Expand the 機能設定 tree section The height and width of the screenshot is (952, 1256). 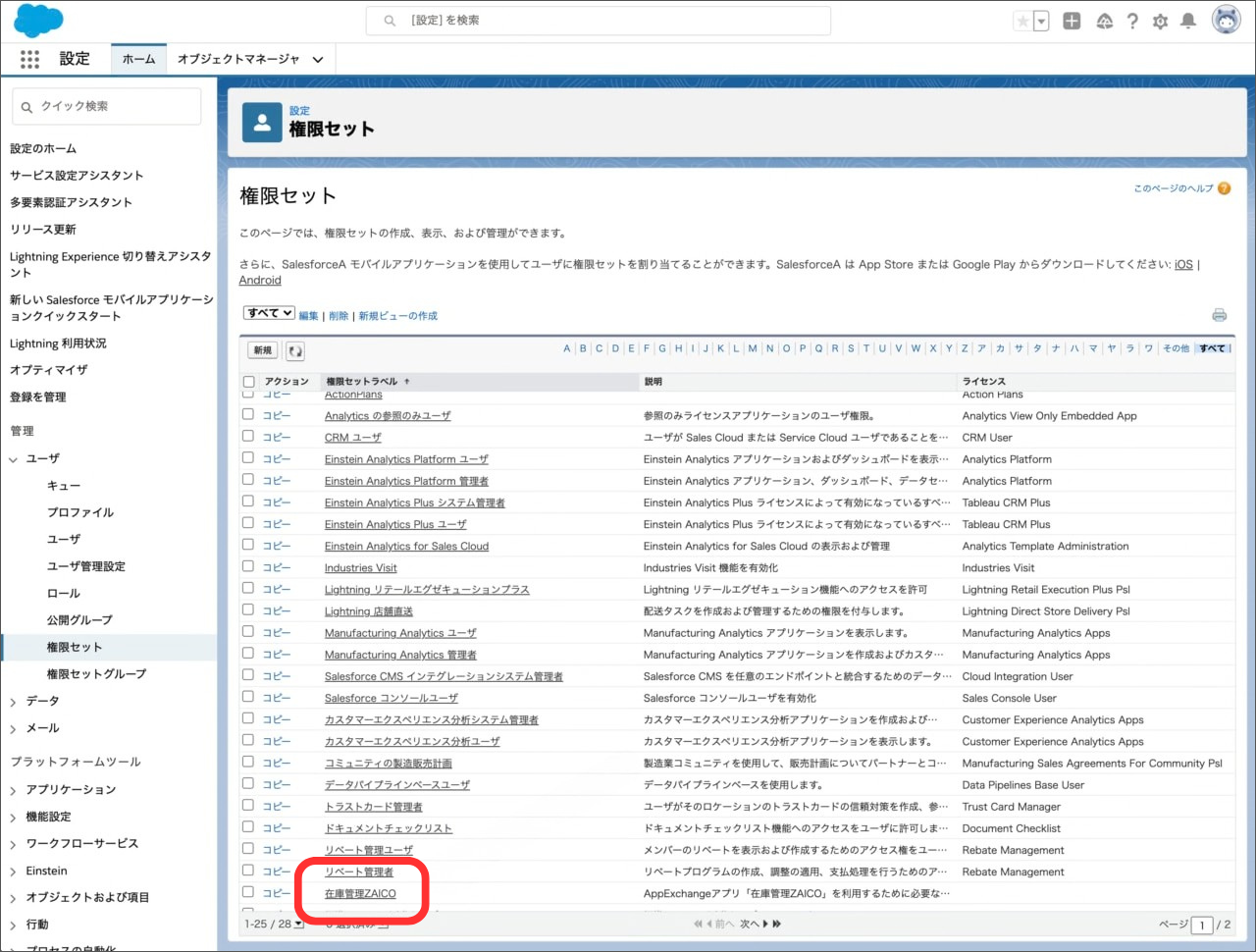(x=14, y=818)
